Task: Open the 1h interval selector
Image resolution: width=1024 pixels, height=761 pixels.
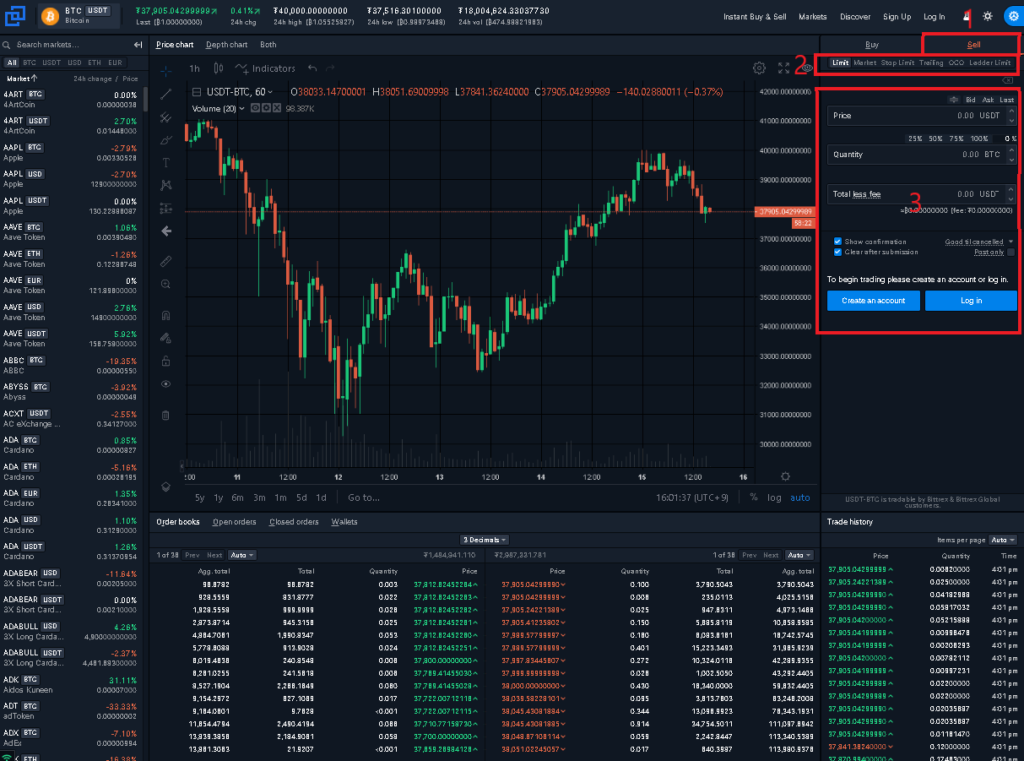Action: pyautogui.click(x=195, y=69)
